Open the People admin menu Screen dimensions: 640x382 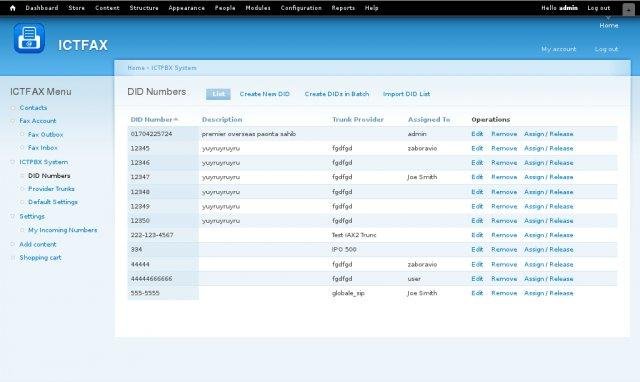(x=225, y=8)
